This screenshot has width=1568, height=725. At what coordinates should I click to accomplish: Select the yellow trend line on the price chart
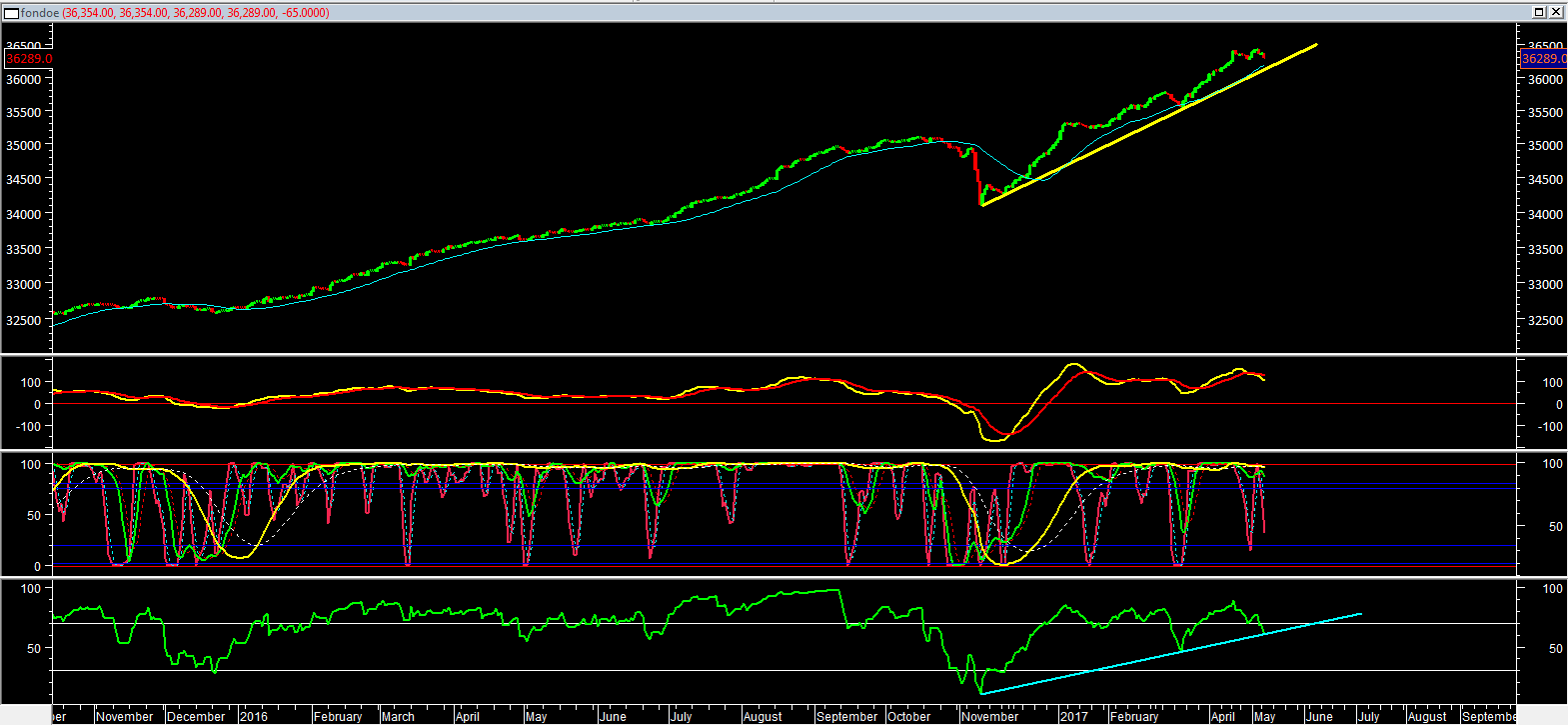pos(1149,125)
